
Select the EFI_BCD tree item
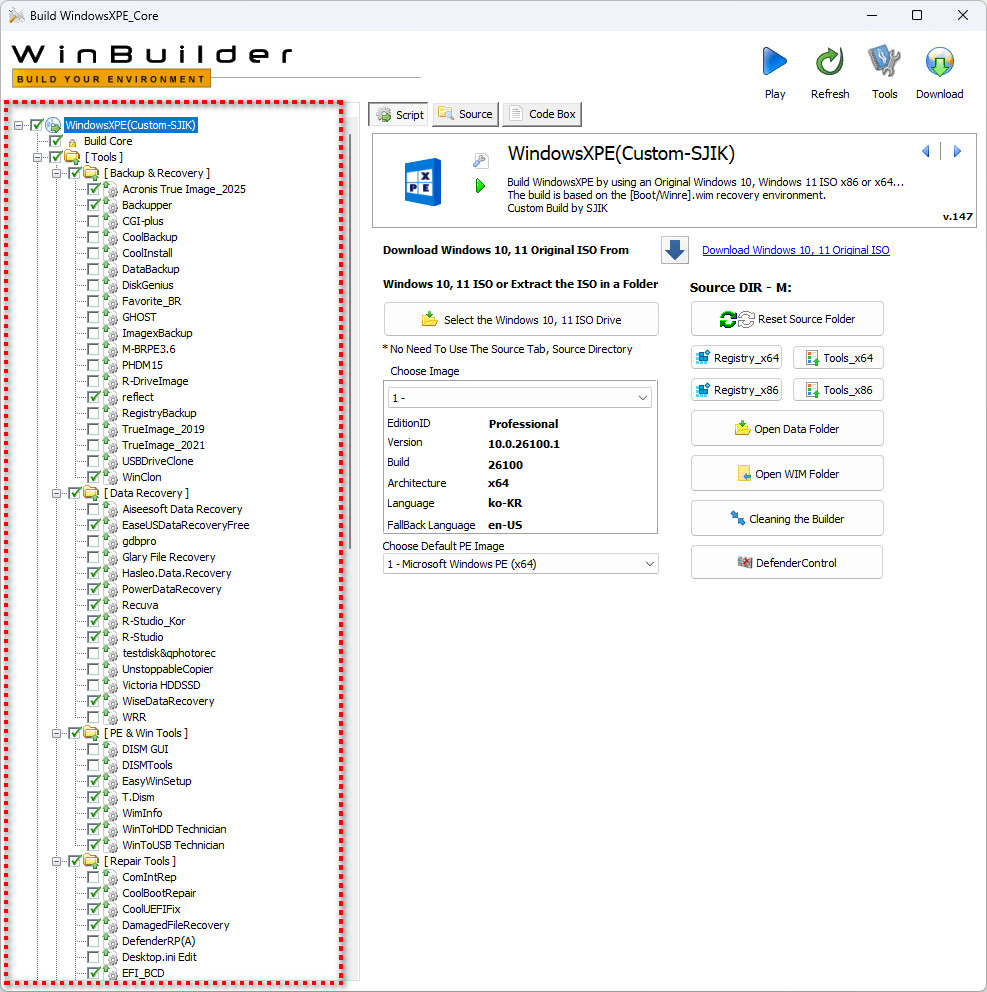point(143,973)
